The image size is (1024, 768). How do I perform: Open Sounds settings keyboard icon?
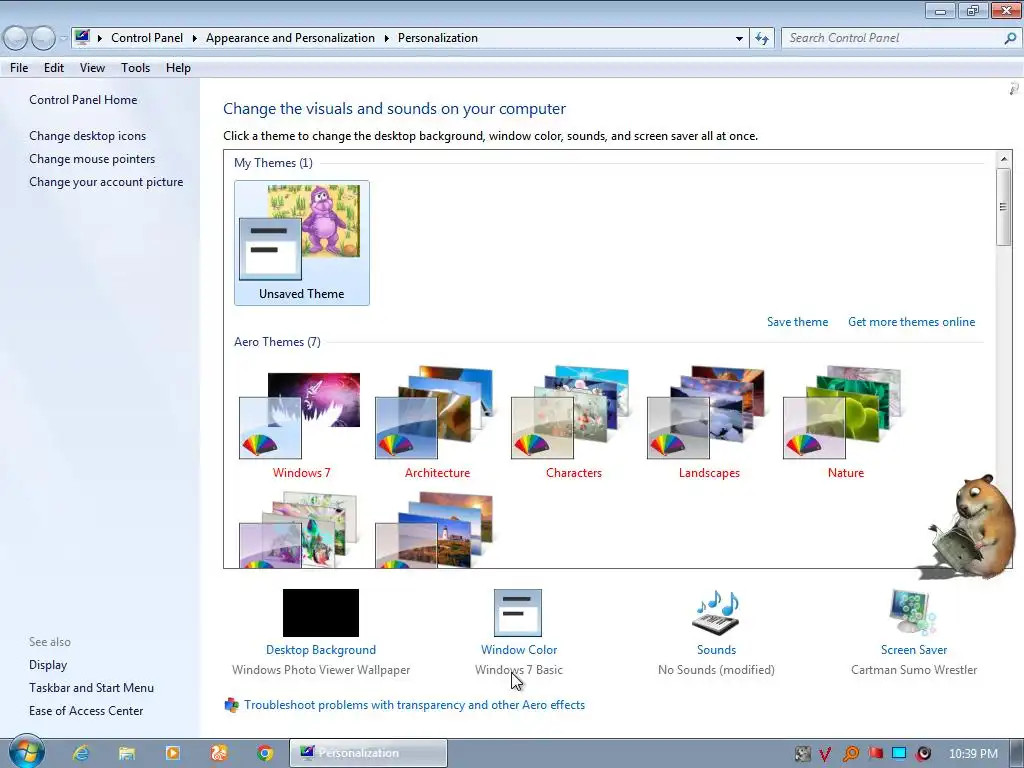tap(716, 613)
